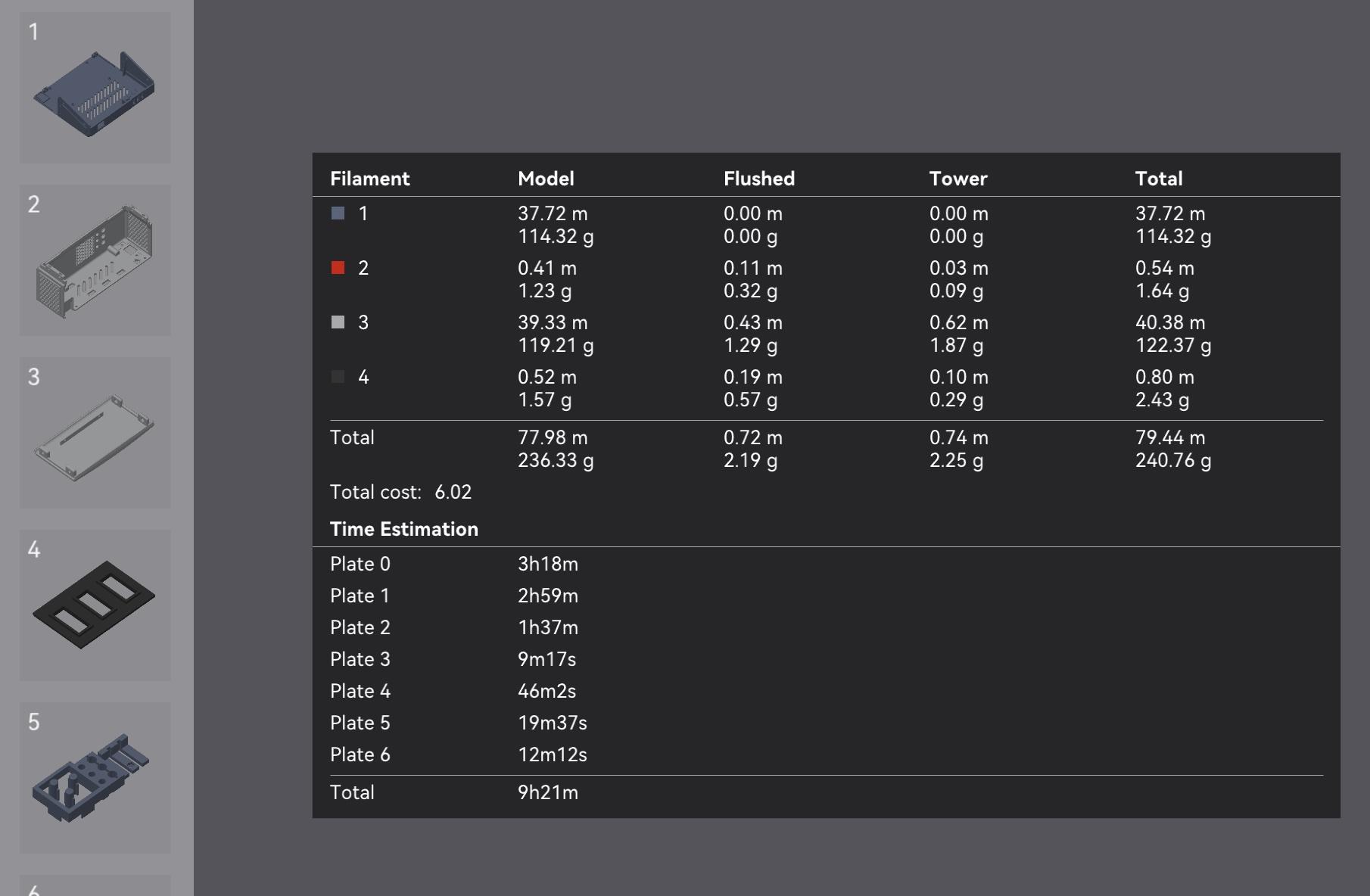Click the Flushed column header
Screen dimensions: 1370x896
[759, 179]
